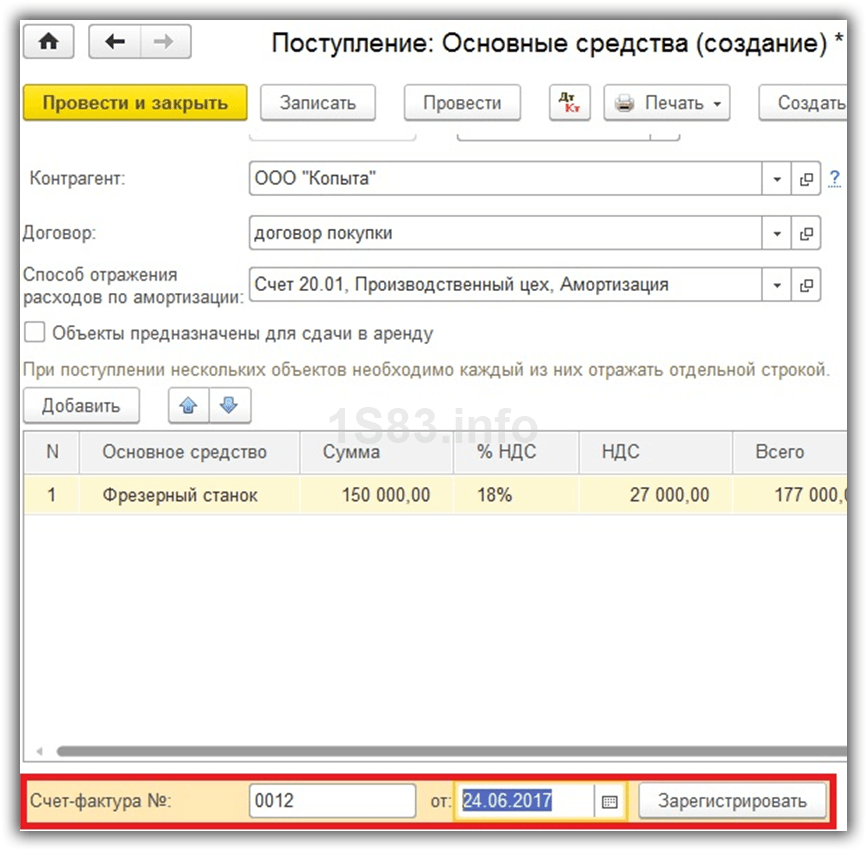Click Зарегистрировать invoice button
The height and width of the screenshot is (851, 867).
[732, 801]
